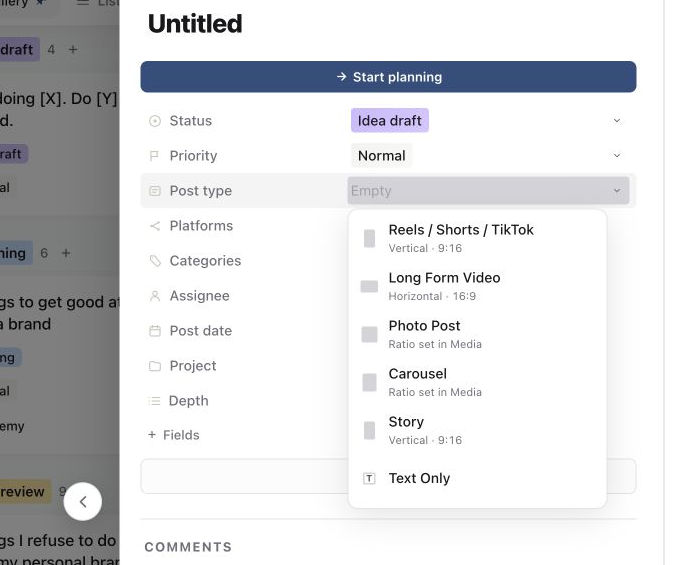
Task: Click the vertical ratio icon beside Reels
Action: [369, 238]
